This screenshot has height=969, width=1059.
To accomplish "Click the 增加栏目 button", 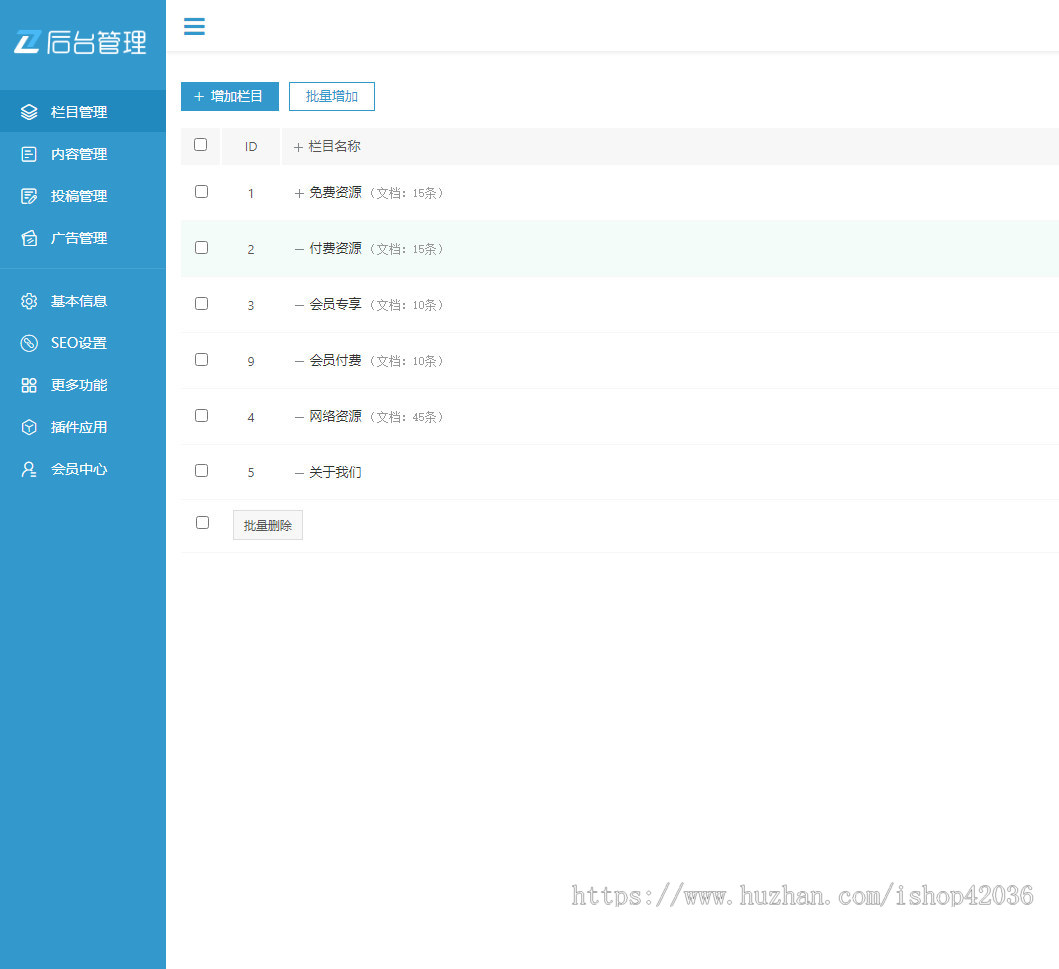I will pos(229,97).
